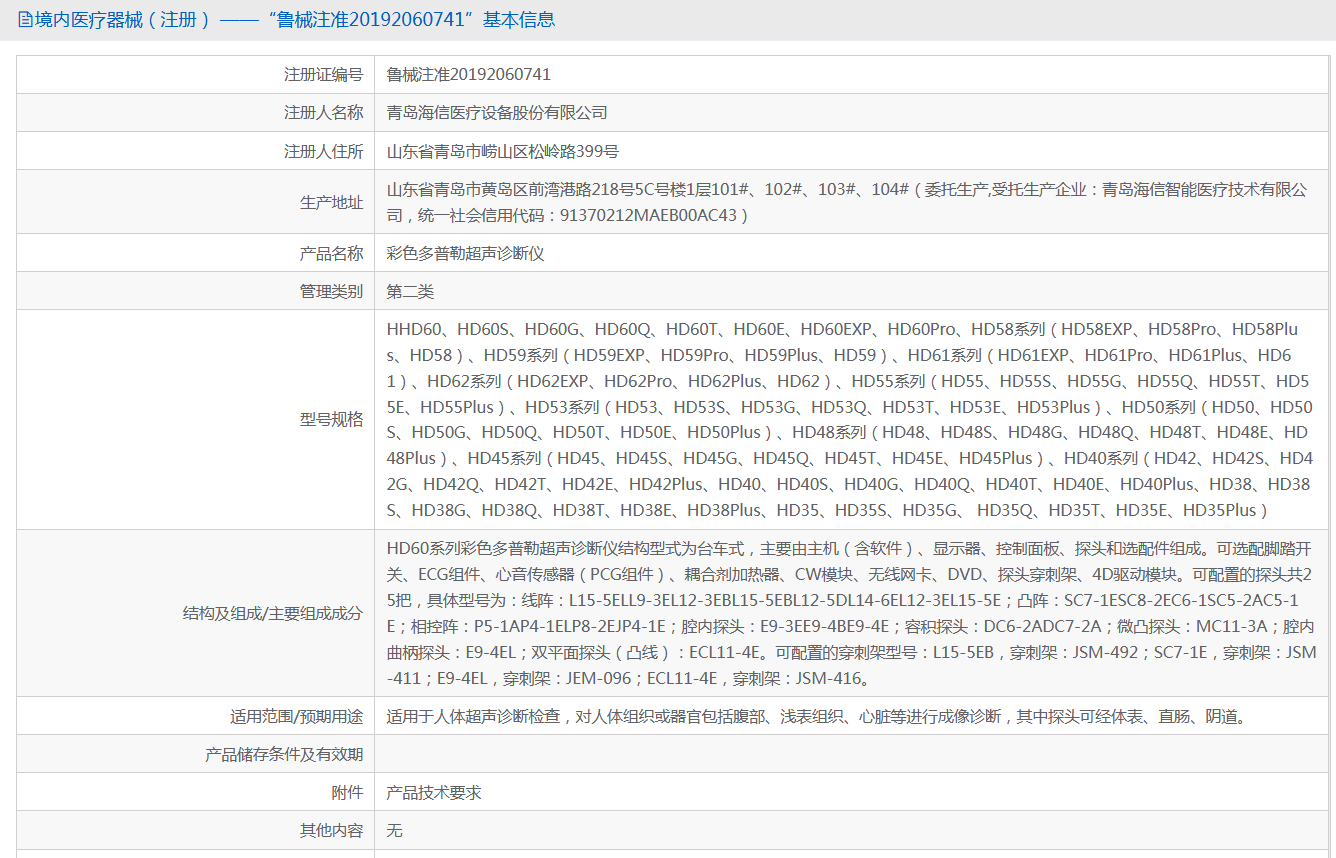Screen dimensions: 1336x858
Task: Click the 附件 label
Action: tap(348, 793)
